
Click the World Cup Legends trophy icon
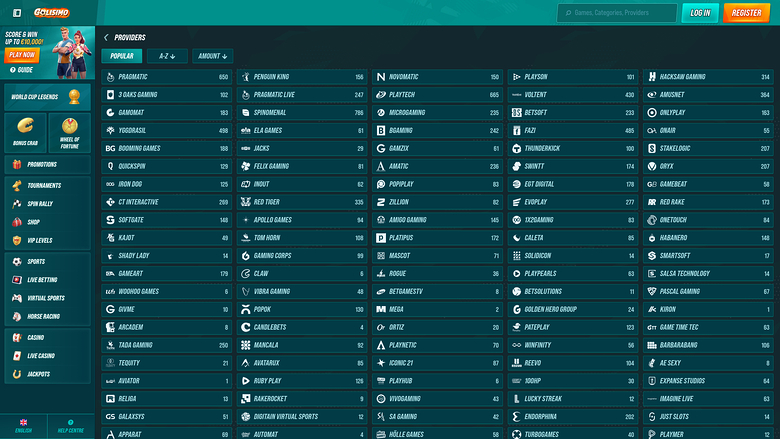pyautogui.click(x=74, y=96)
